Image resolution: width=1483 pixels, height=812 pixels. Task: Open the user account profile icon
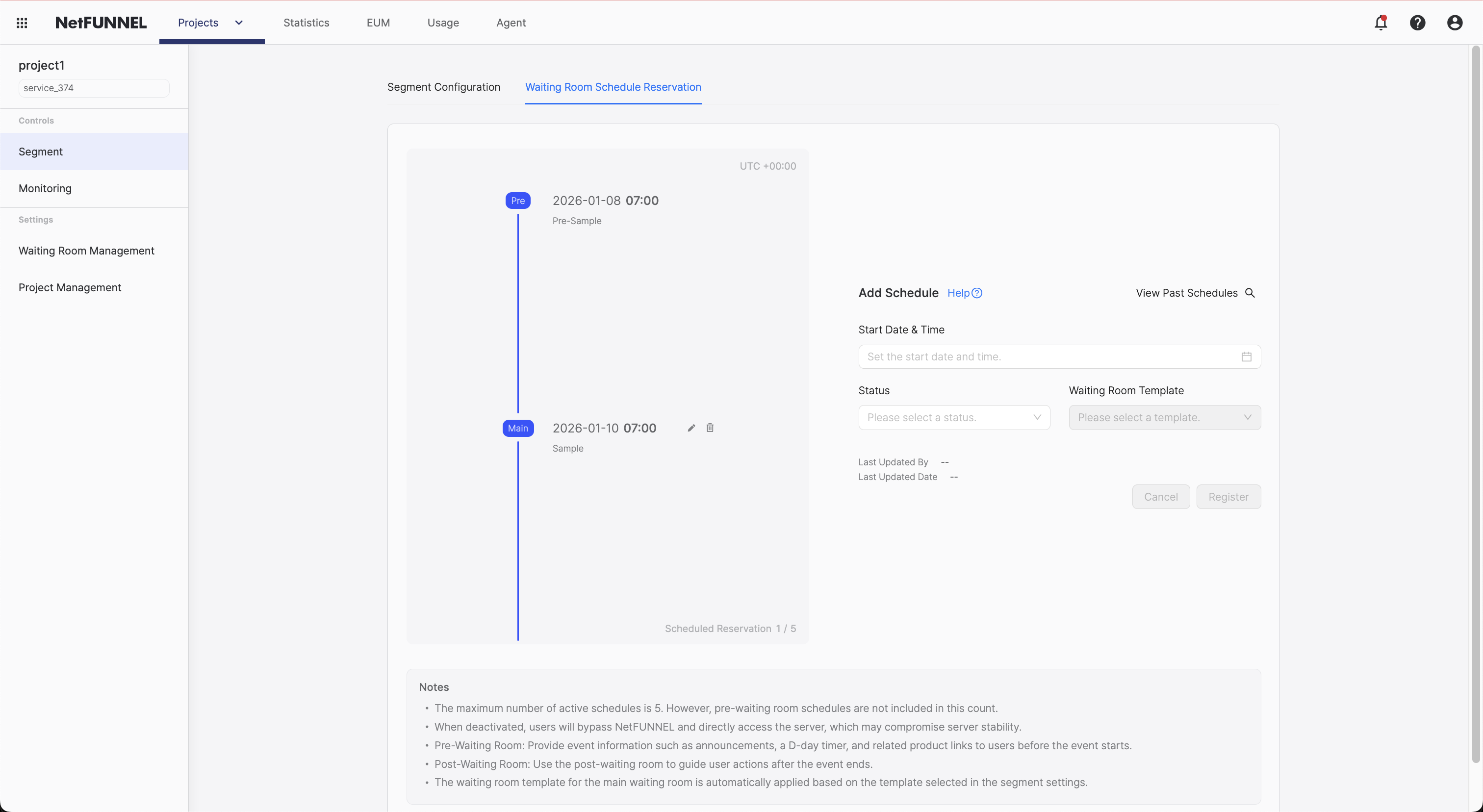(1454, 23)
